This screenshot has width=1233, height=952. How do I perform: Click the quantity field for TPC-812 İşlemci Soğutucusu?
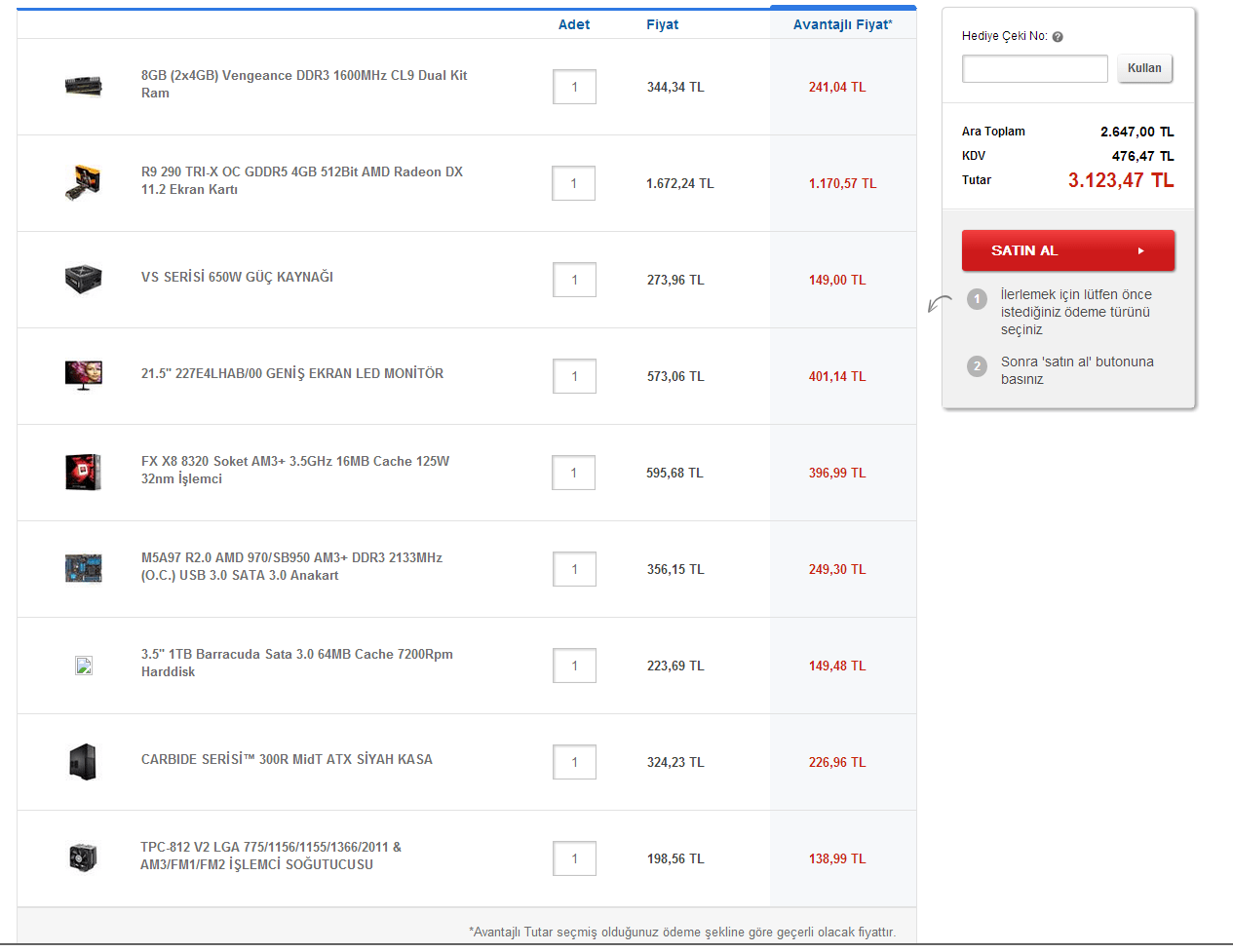point(574,858)
